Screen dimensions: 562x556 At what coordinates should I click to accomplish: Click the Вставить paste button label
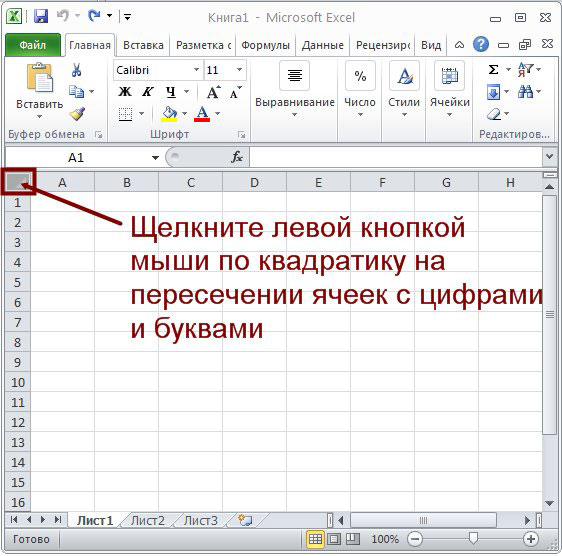click(40, 104)
